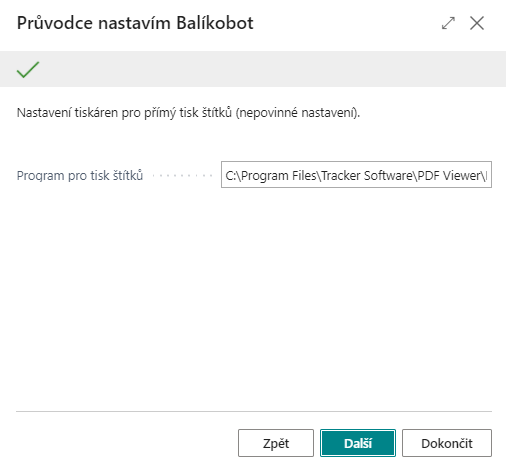Select the Program pro tisk štítků label

[80, 175]
